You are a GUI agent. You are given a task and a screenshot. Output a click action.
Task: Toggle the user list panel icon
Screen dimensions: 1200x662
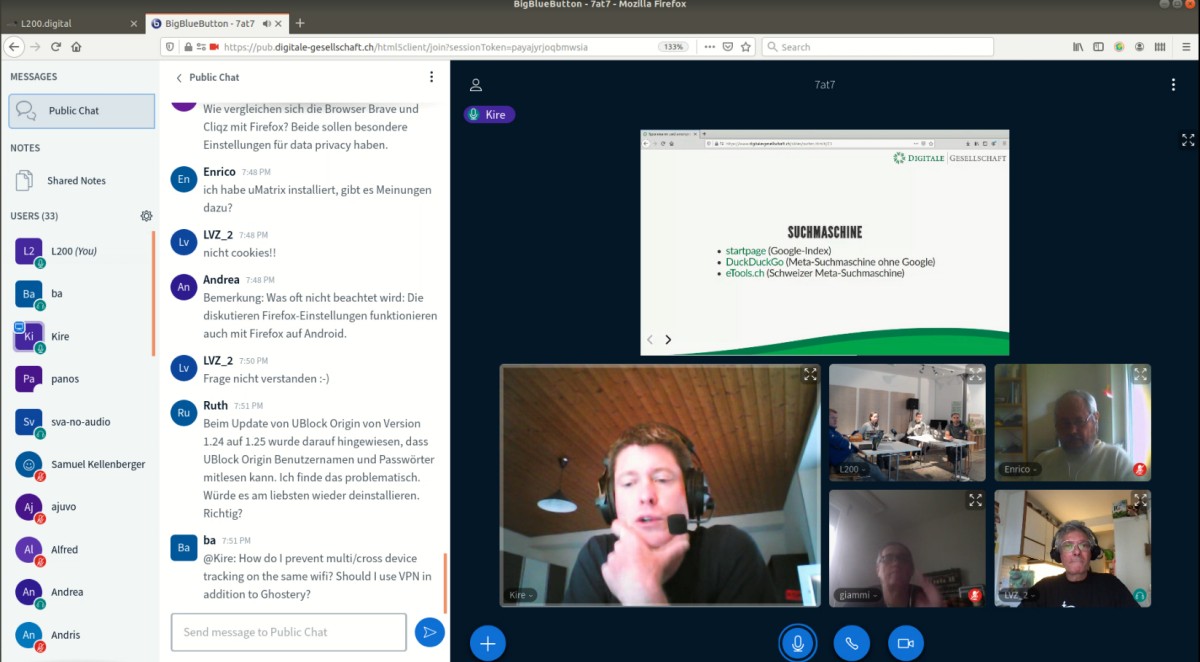[476, 85]
